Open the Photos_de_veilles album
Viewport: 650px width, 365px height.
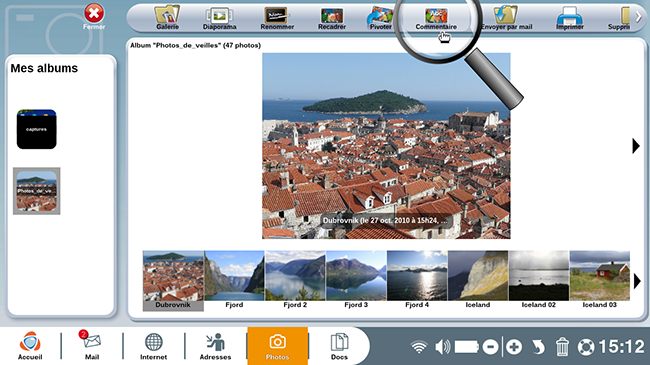coord(36,191)
